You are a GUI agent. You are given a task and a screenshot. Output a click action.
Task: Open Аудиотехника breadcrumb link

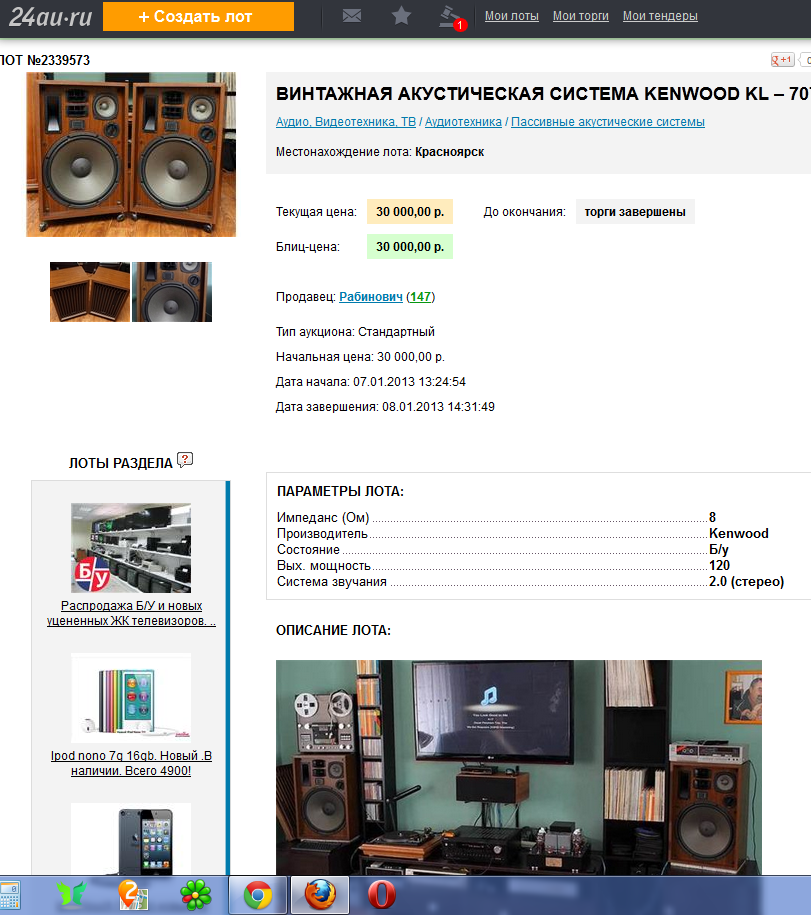[463, 122]
